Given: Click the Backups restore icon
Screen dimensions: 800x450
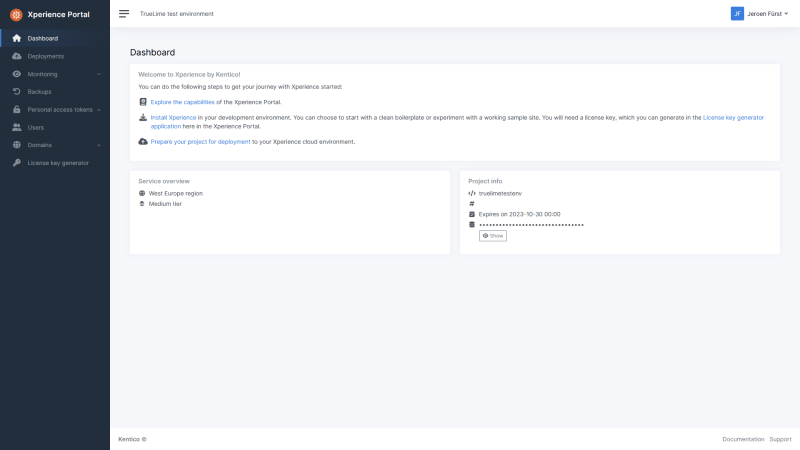Looking at the screenshot, I should pos(17,92).
